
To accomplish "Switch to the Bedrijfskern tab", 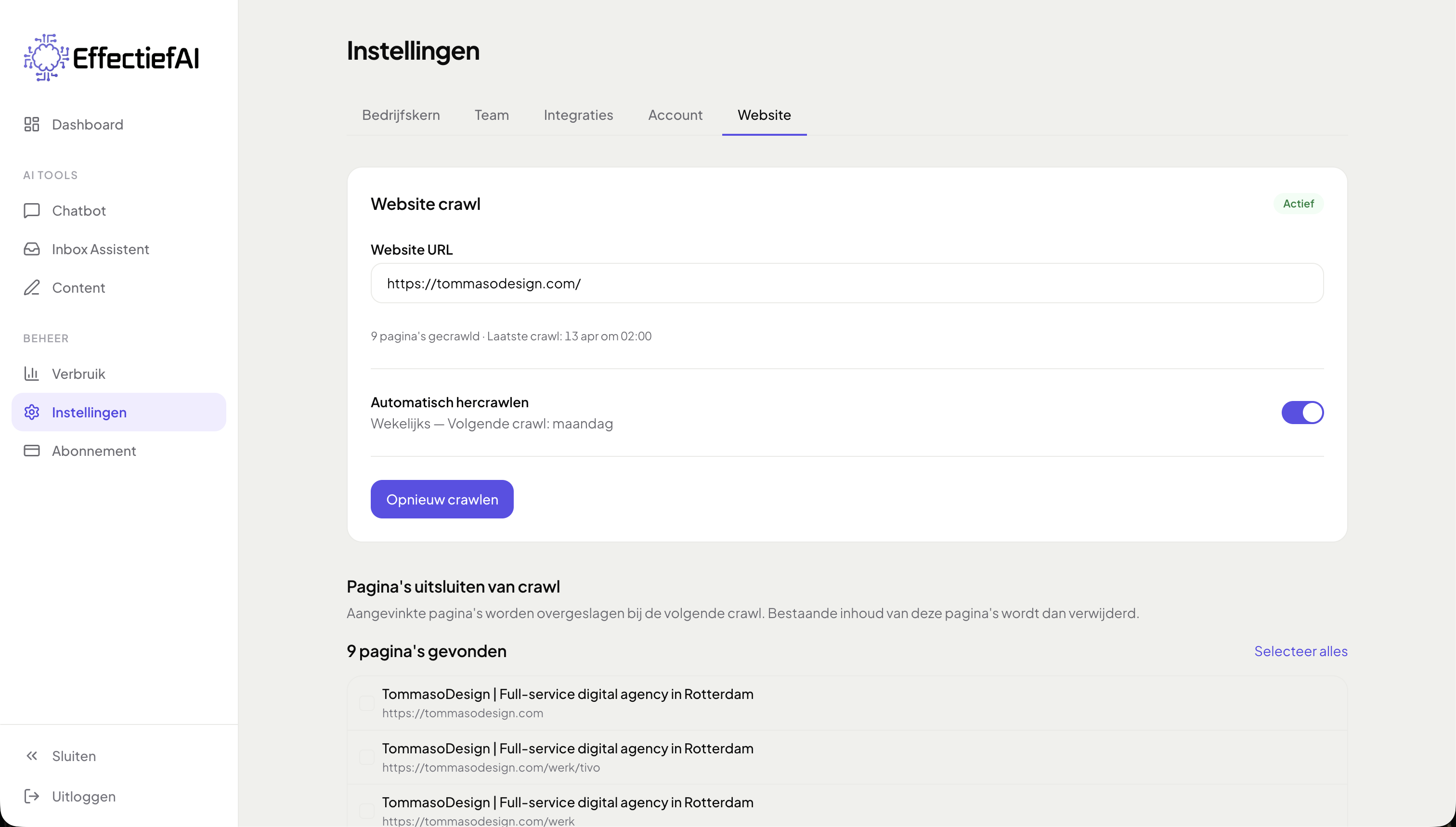I will point(401,116).
